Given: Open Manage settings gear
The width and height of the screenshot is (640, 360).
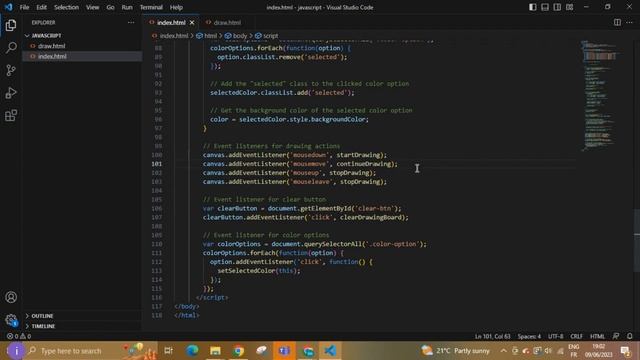Looking at the screenshot, I should [11, 320].
